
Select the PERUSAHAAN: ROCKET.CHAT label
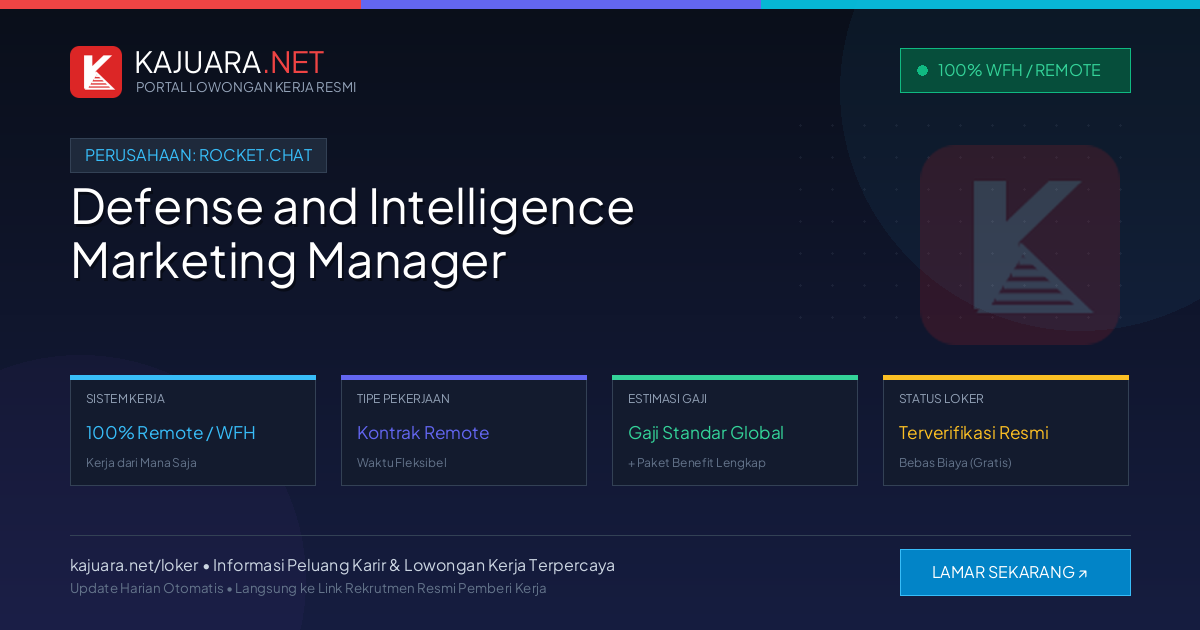pos(198,155)
